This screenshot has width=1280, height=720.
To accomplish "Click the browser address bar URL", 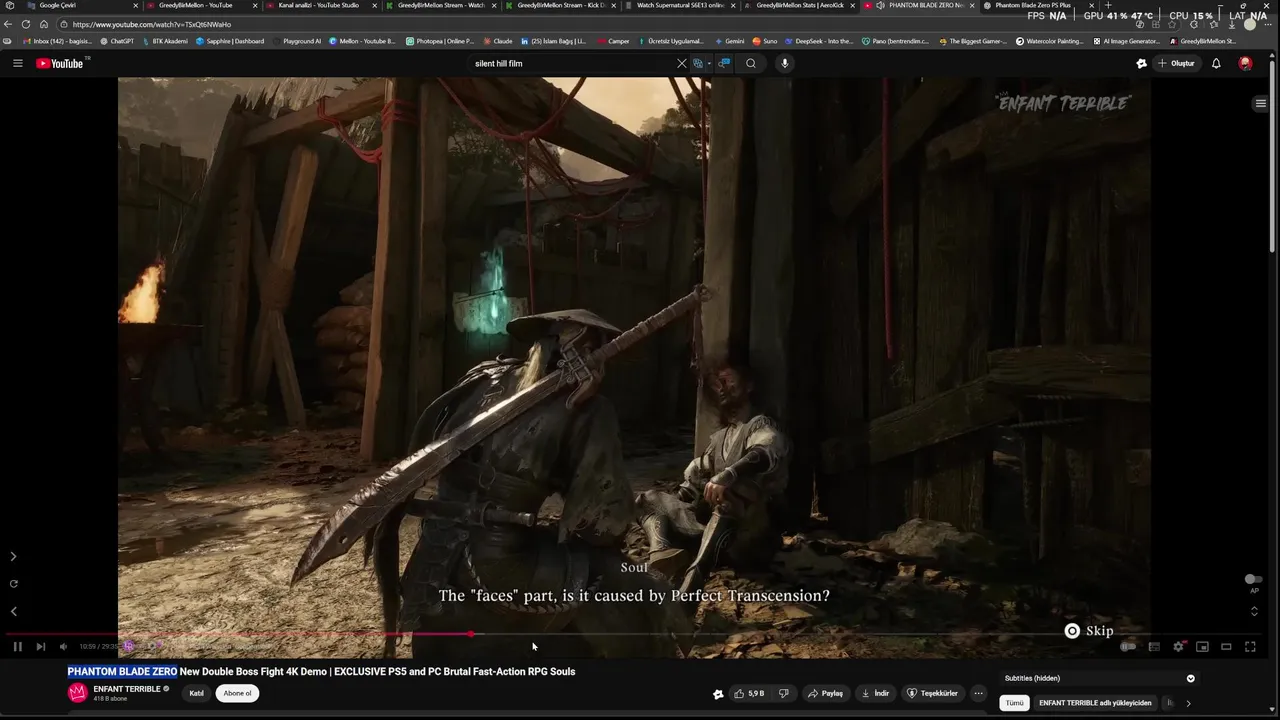I will (152, 24).
